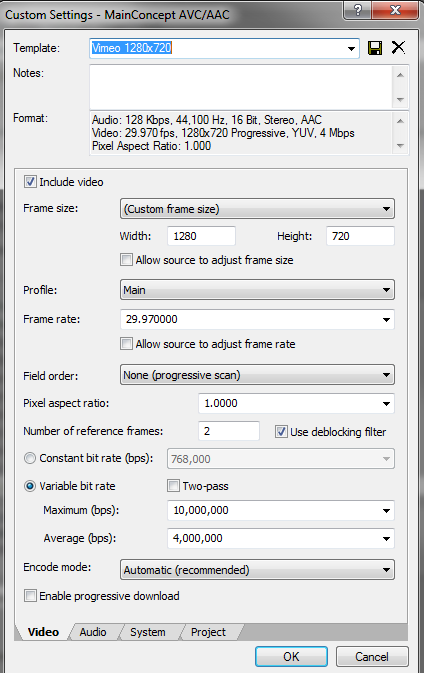Delete the template using the X icon
The height and width of the screenshot is (673, 424).
tap(398, 47)
